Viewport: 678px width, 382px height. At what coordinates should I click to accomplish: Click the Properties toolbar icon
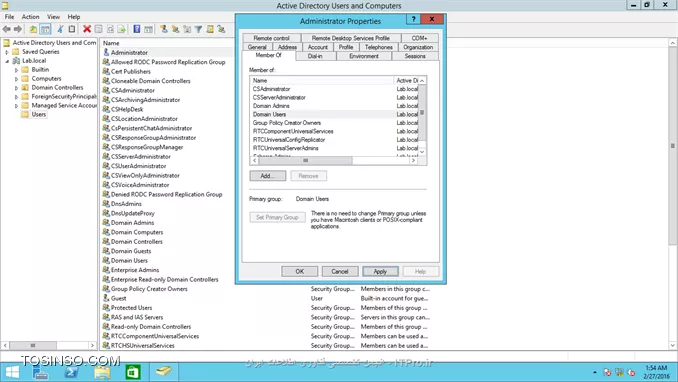click(99, 29)
